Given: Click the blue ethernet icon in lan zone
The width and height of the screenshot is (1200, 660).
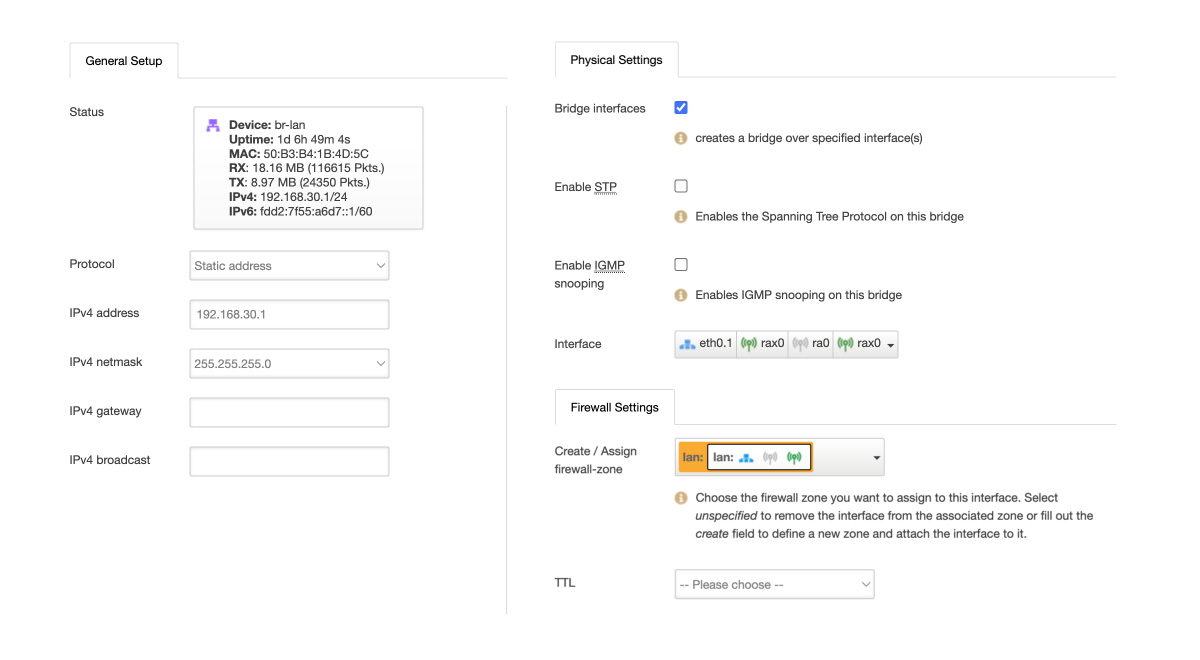Looking at the screenshot, I should (x=746, y=458).
